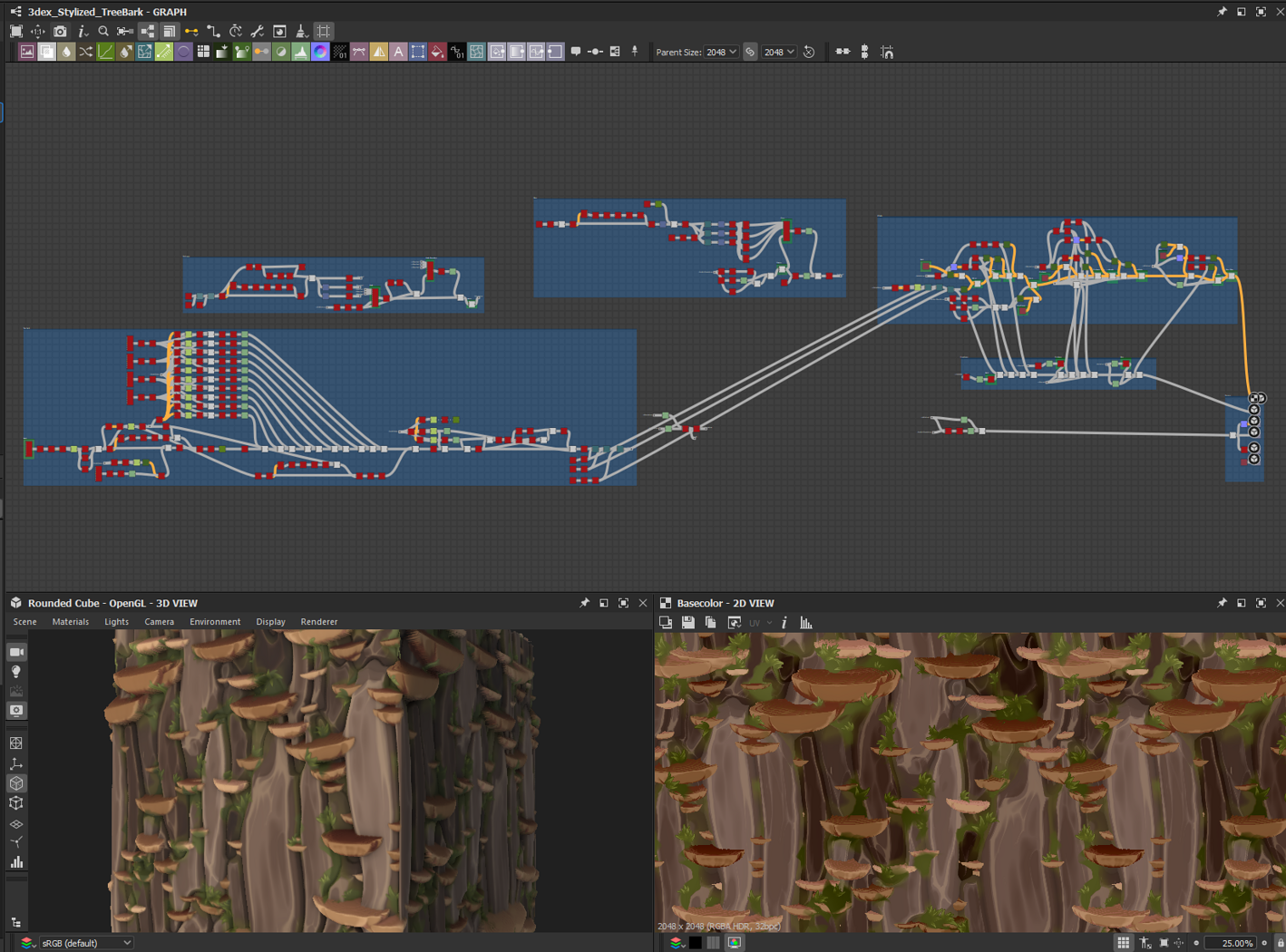The image size is (1286, 952).
Task: Pin the 3D View panel
Action: pos(584,603)
